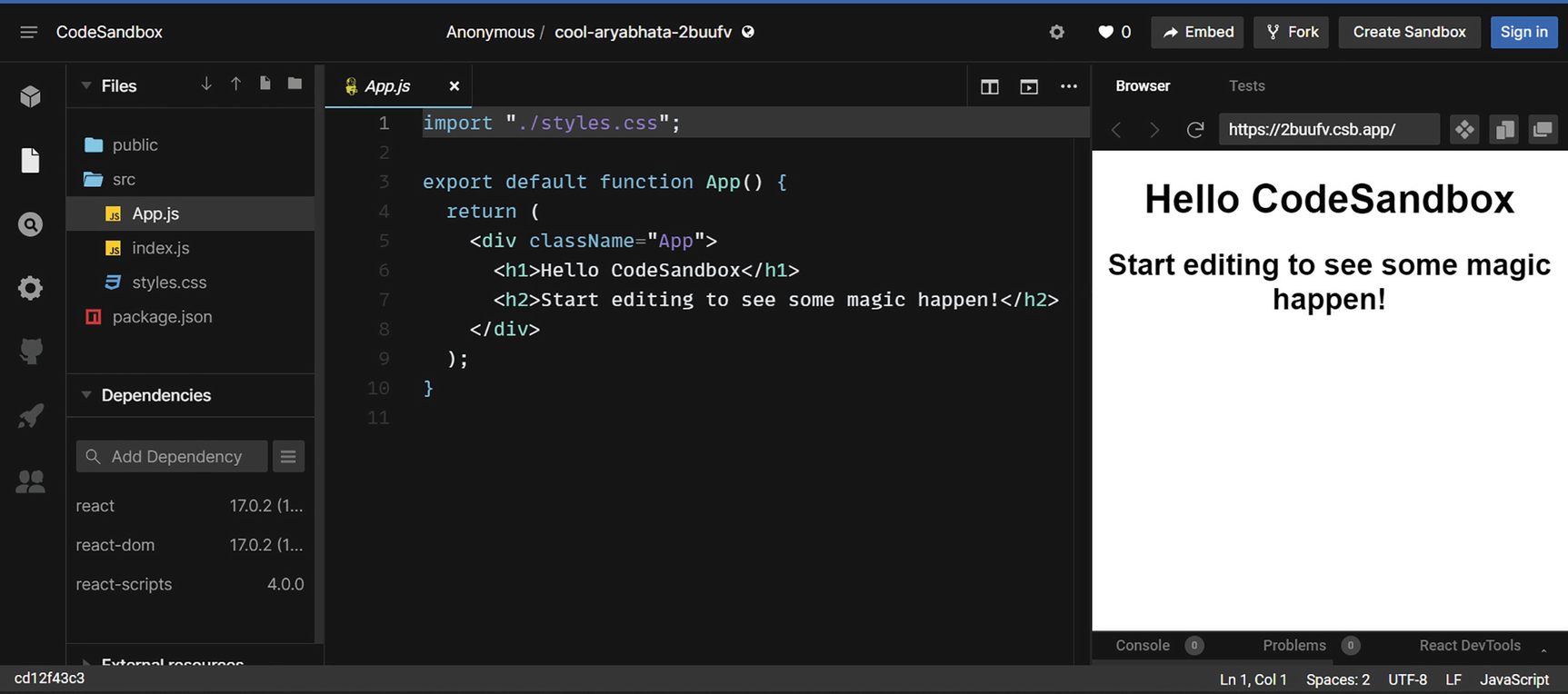
Task: Open the Console tab
Action: pos(1143,645)
